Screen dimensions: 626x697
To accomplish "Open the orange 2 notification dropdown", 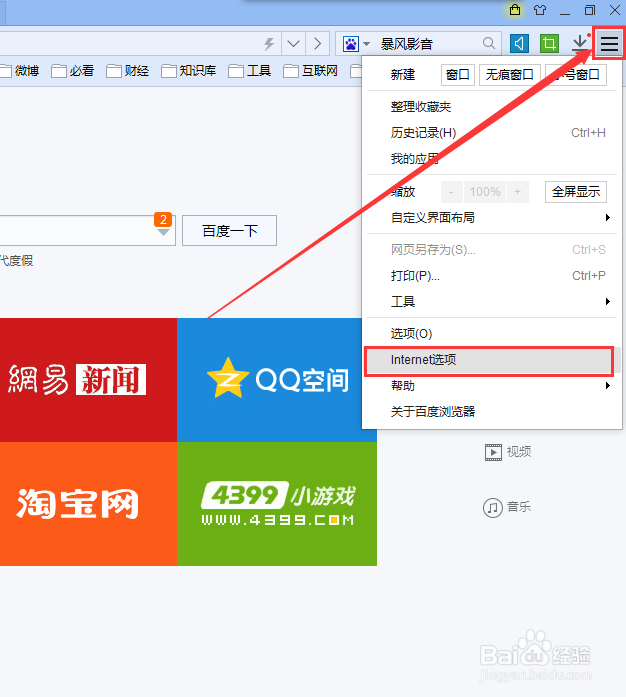I will click(163, 224).
